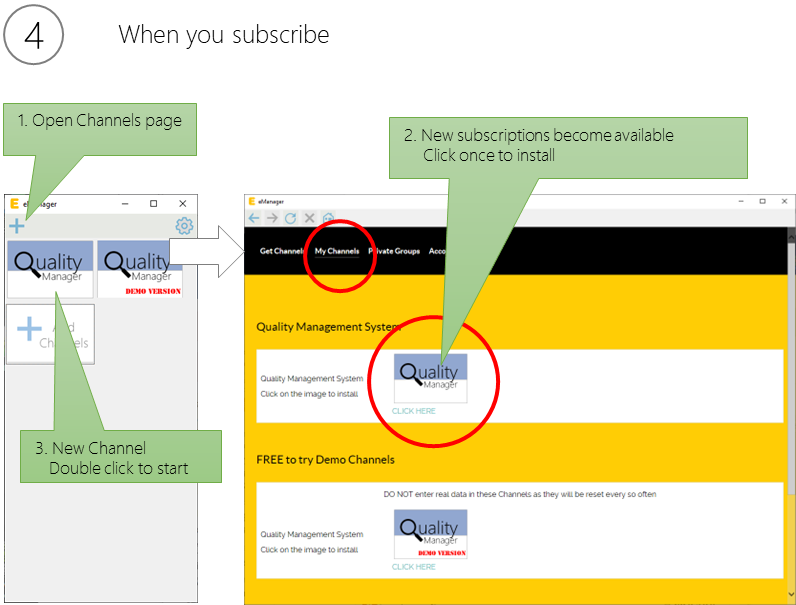Open the Private Groups tab

(394, 251)
